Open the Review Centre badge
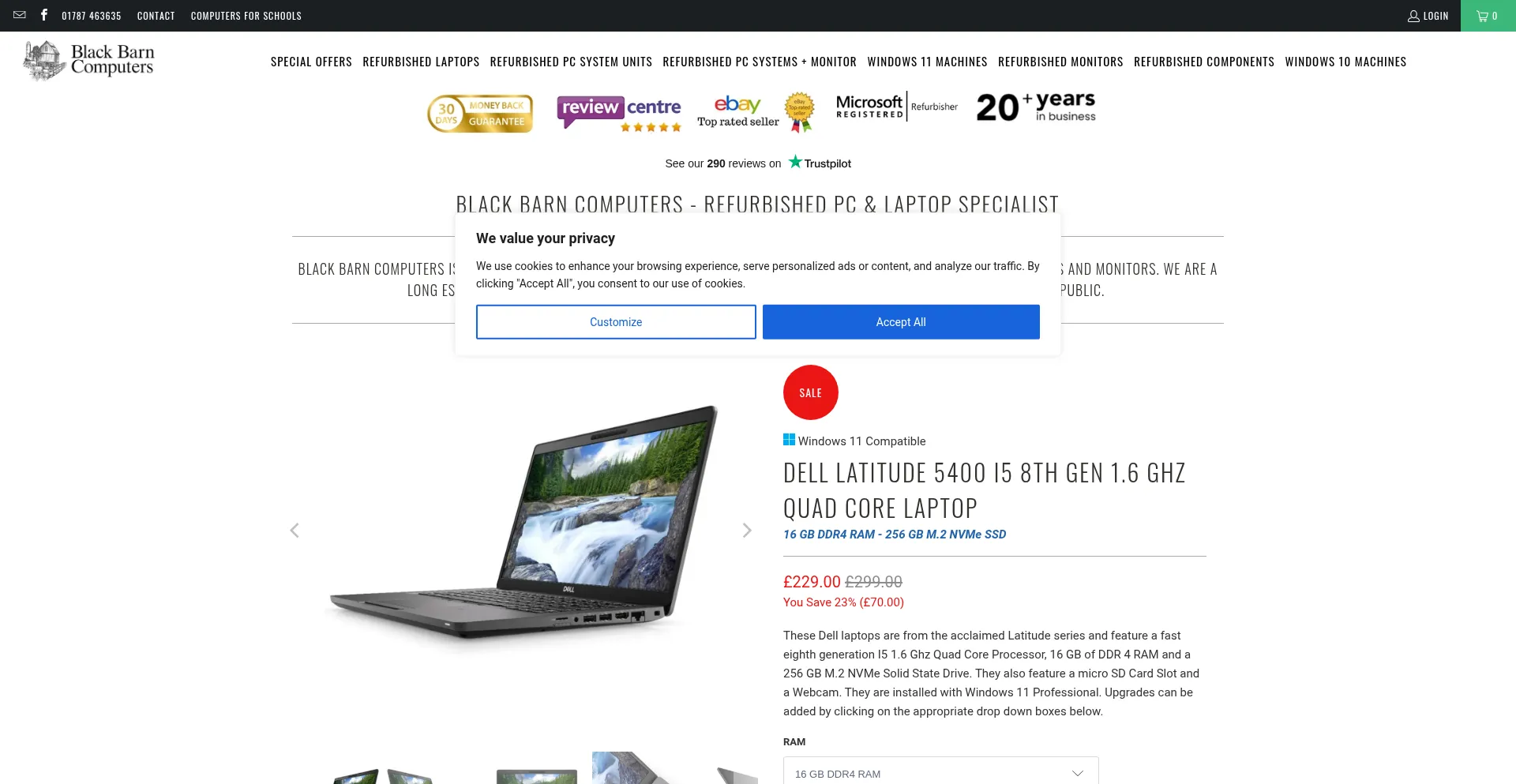The height and width of the screenshot is (784, 1516). point(619,114)
